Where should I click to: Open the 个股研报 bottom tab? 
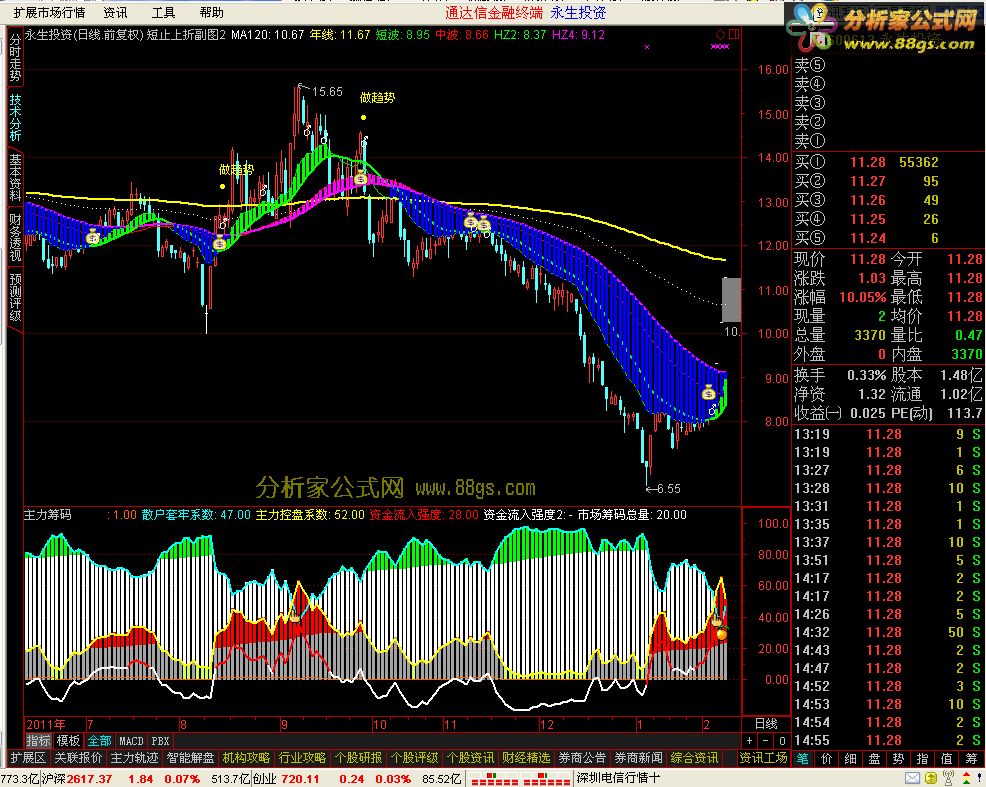tap(358, 758)
